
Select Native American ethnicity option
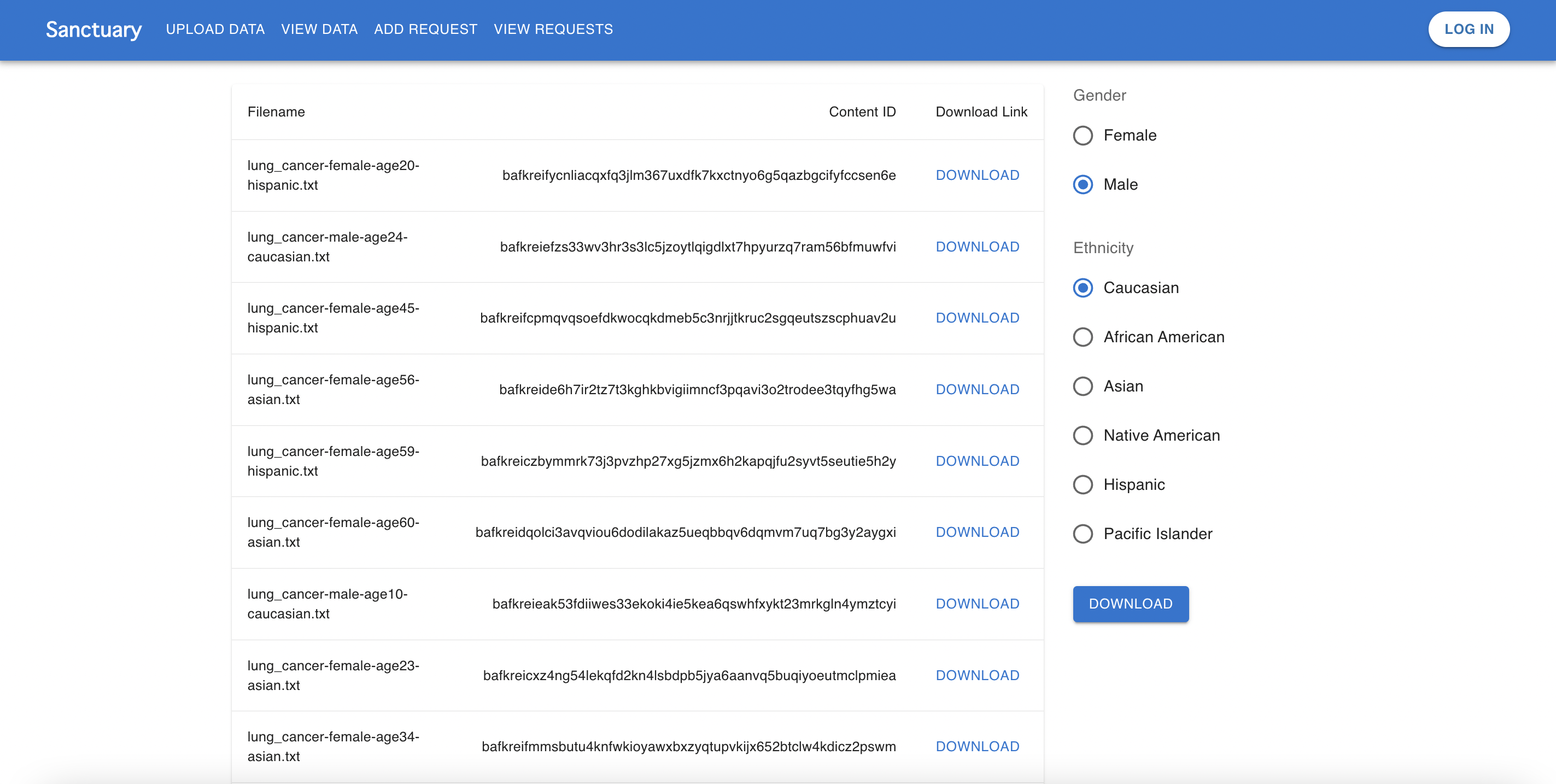pos(1083,436)
